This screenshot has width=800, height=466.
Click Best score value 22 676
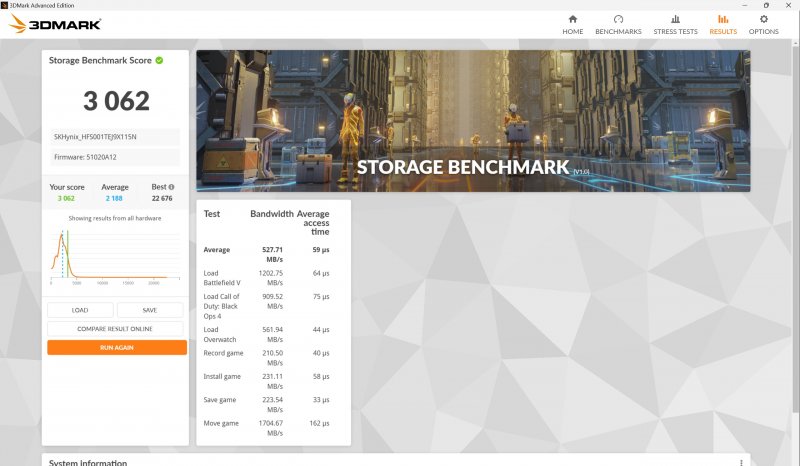pyautogui.click(x=162, y=199)
